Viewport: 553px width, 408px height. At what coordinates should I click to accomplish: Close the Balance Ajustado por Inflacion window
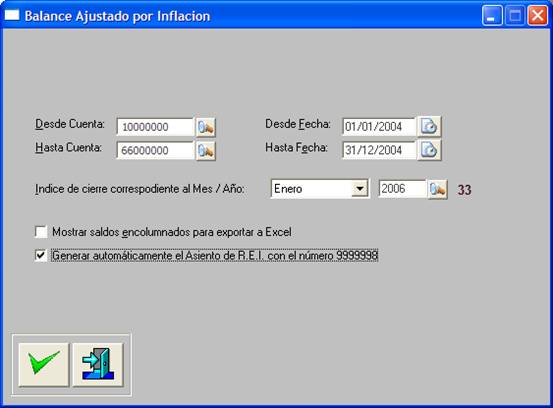pyautogui.click(x=537, y=16)
